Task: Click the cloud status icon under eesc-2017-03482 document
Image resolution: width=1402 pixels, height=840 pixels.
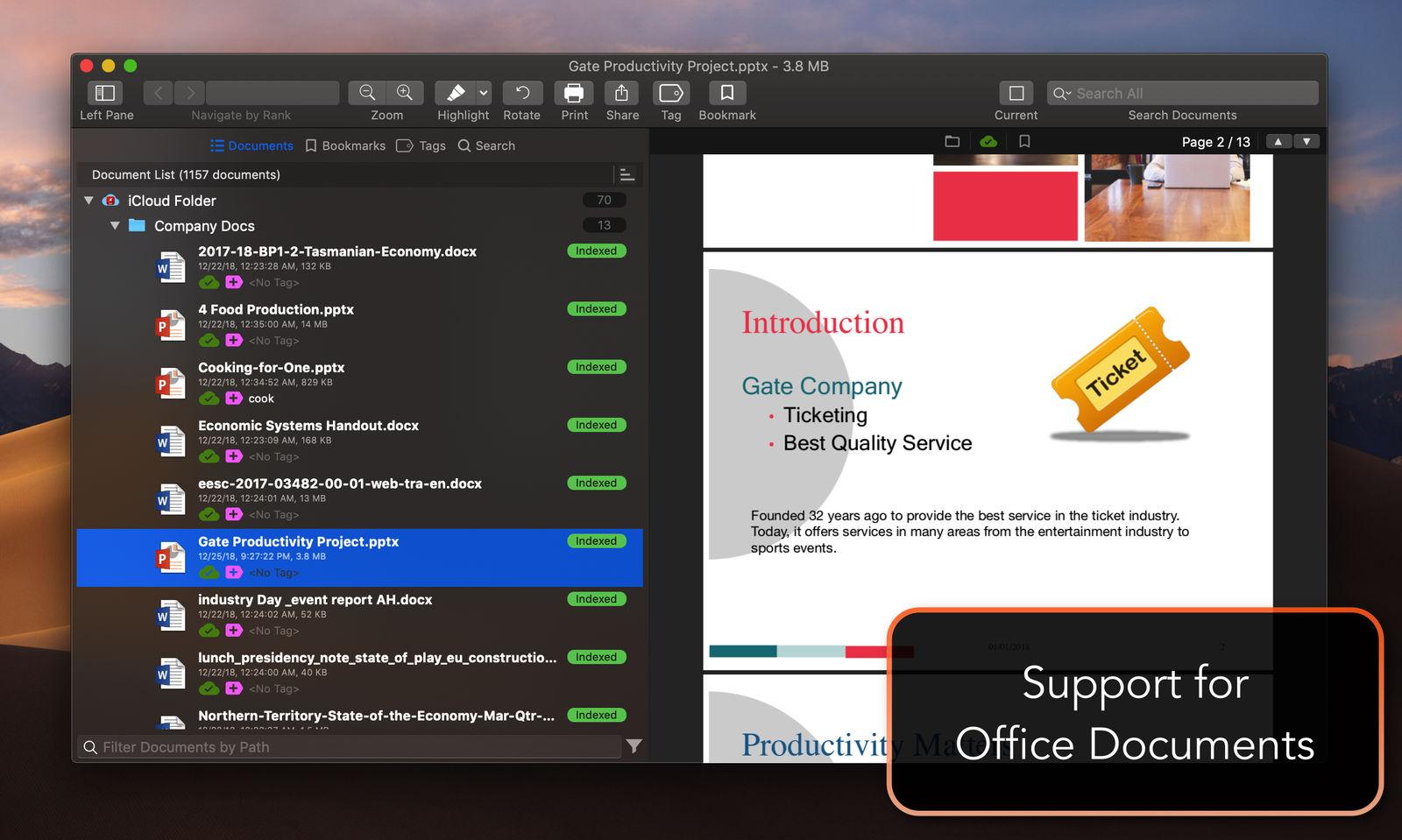Action: click(x=209, y=515)
